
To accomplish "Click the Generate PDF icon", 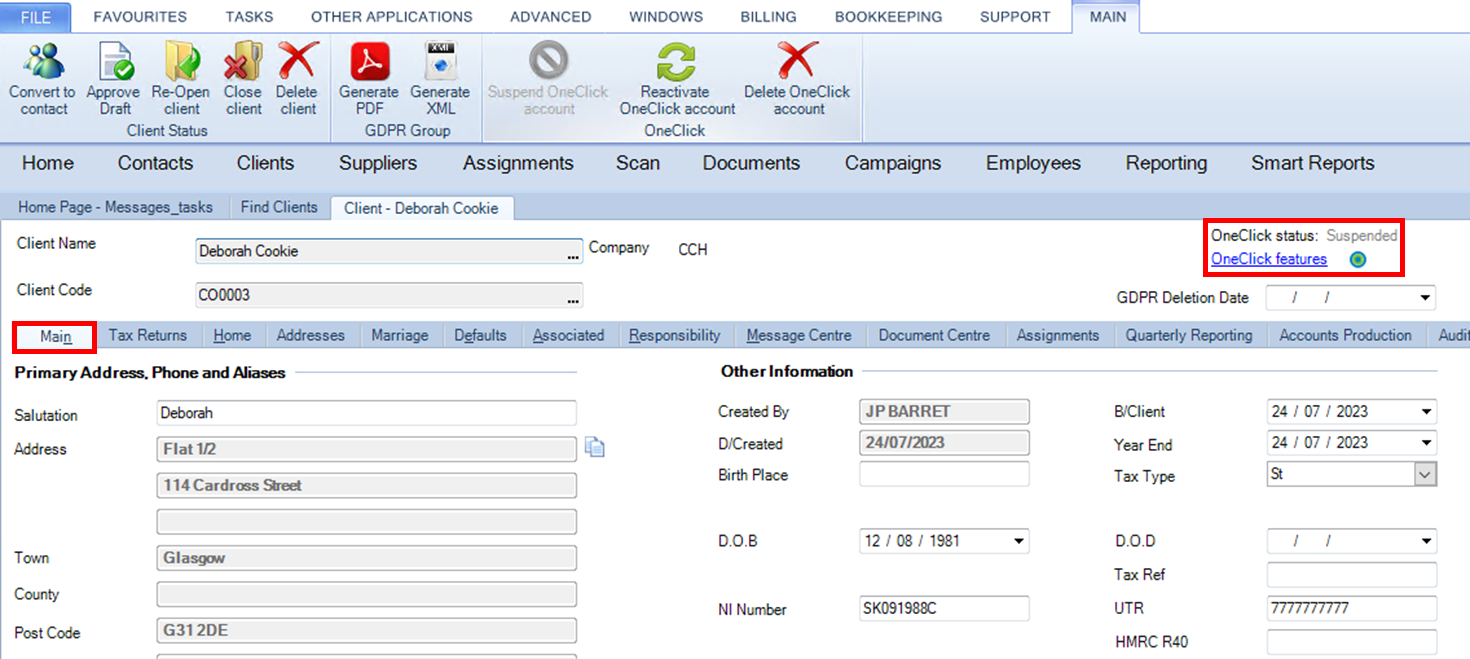I will tap(369, 61).
